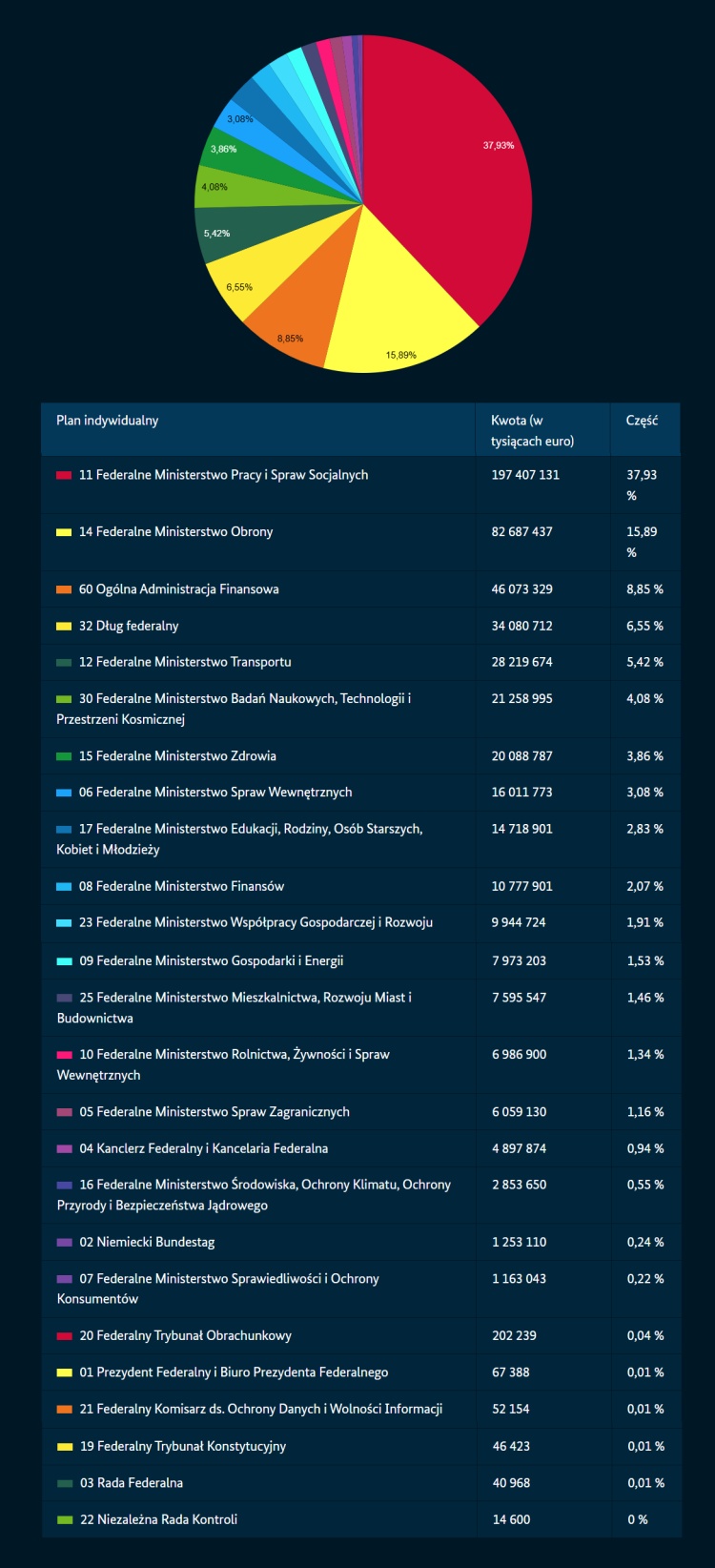Open 14 Federalne Ministerstwo Obrony entry

coord(175,532)
